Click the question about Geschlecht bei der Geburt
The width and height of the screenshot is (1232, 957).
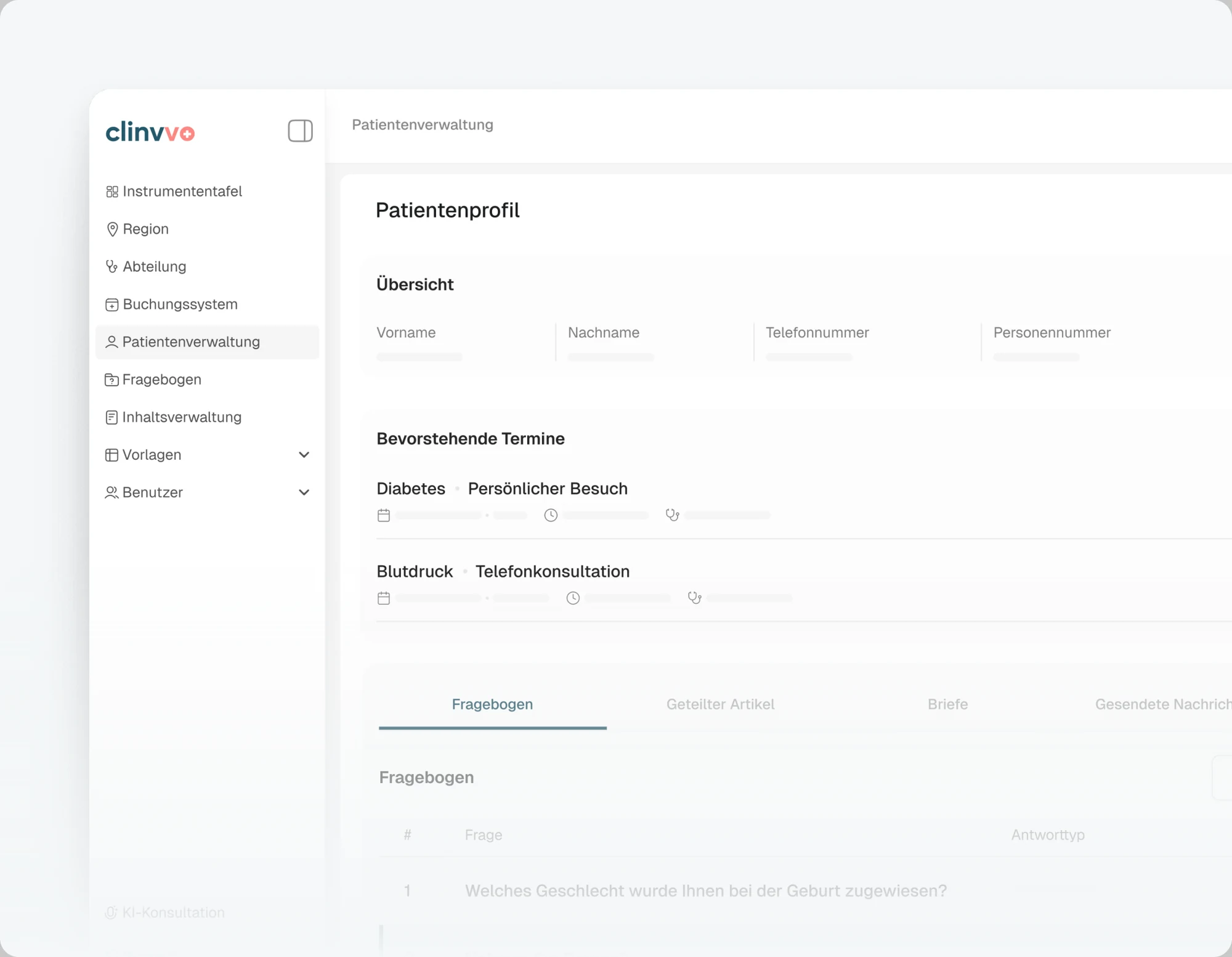[x=706, y=891]
